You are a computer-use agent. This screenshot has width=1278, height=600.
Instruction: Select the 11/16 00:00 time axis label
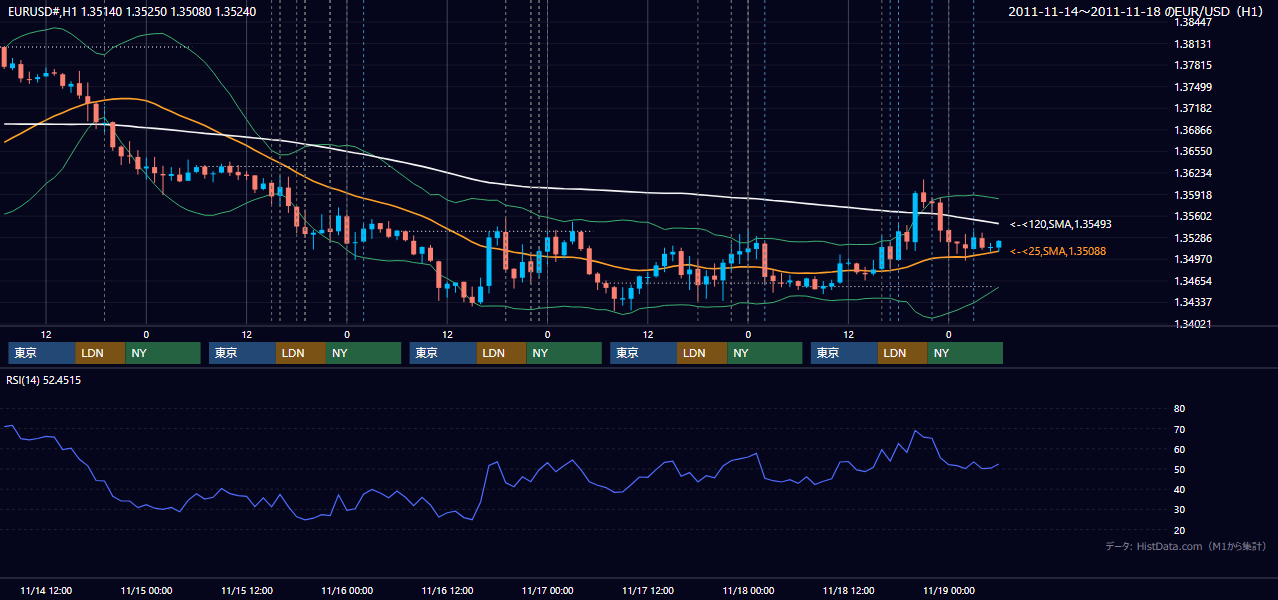click(347, 590)
